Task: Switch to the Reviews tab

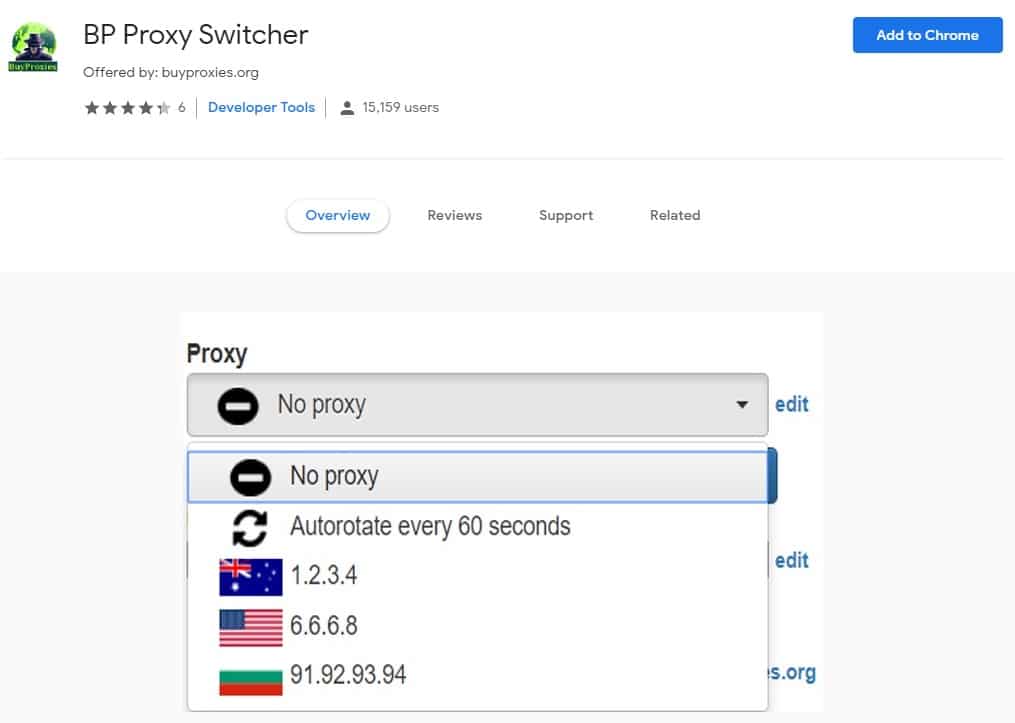Action: [454, 216]
